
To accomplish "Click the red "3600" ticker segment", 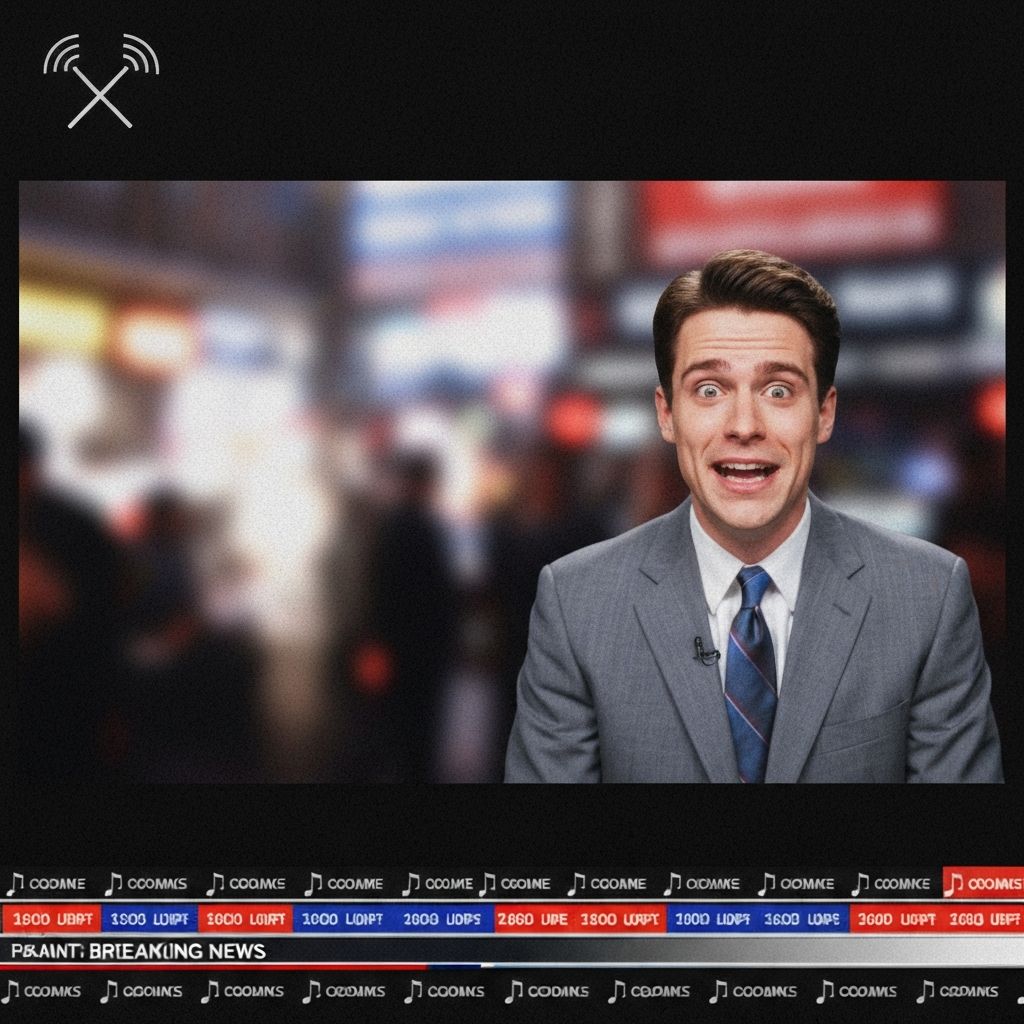I will 896,919.
